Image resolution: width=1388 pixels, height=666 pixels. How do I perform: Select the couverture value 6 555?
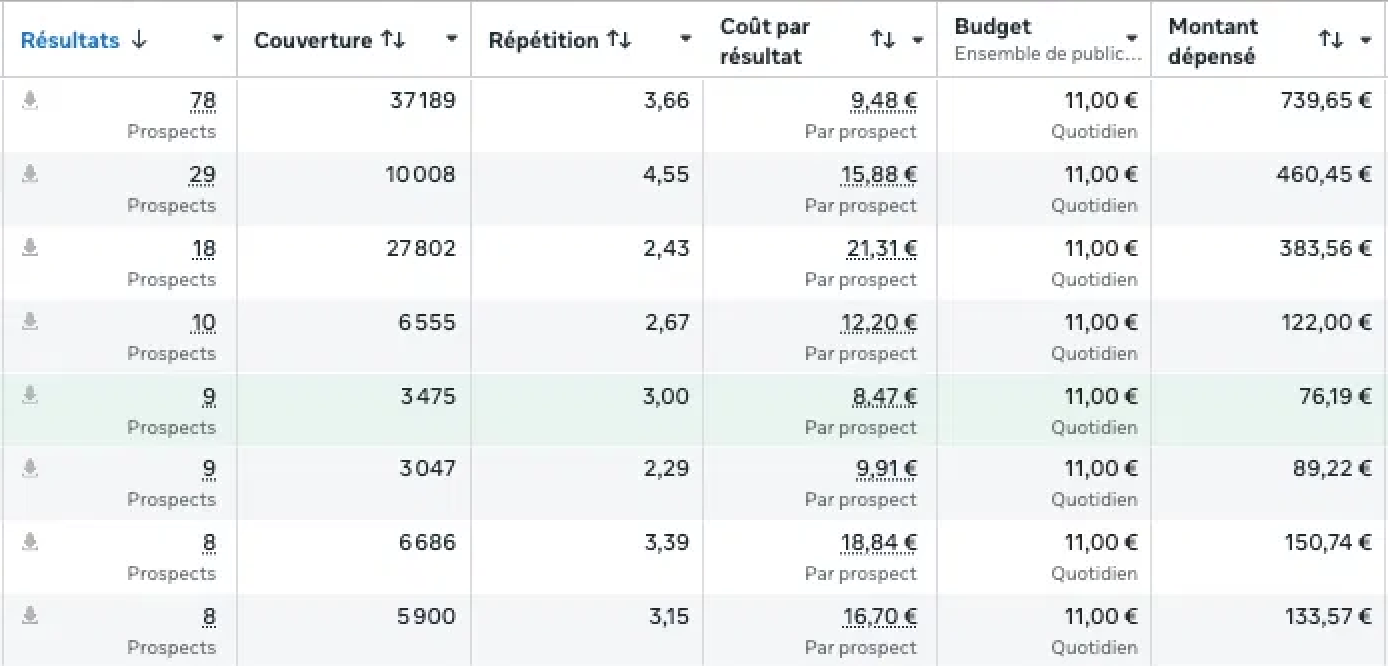pyautogui.click(x=427, y=322)
